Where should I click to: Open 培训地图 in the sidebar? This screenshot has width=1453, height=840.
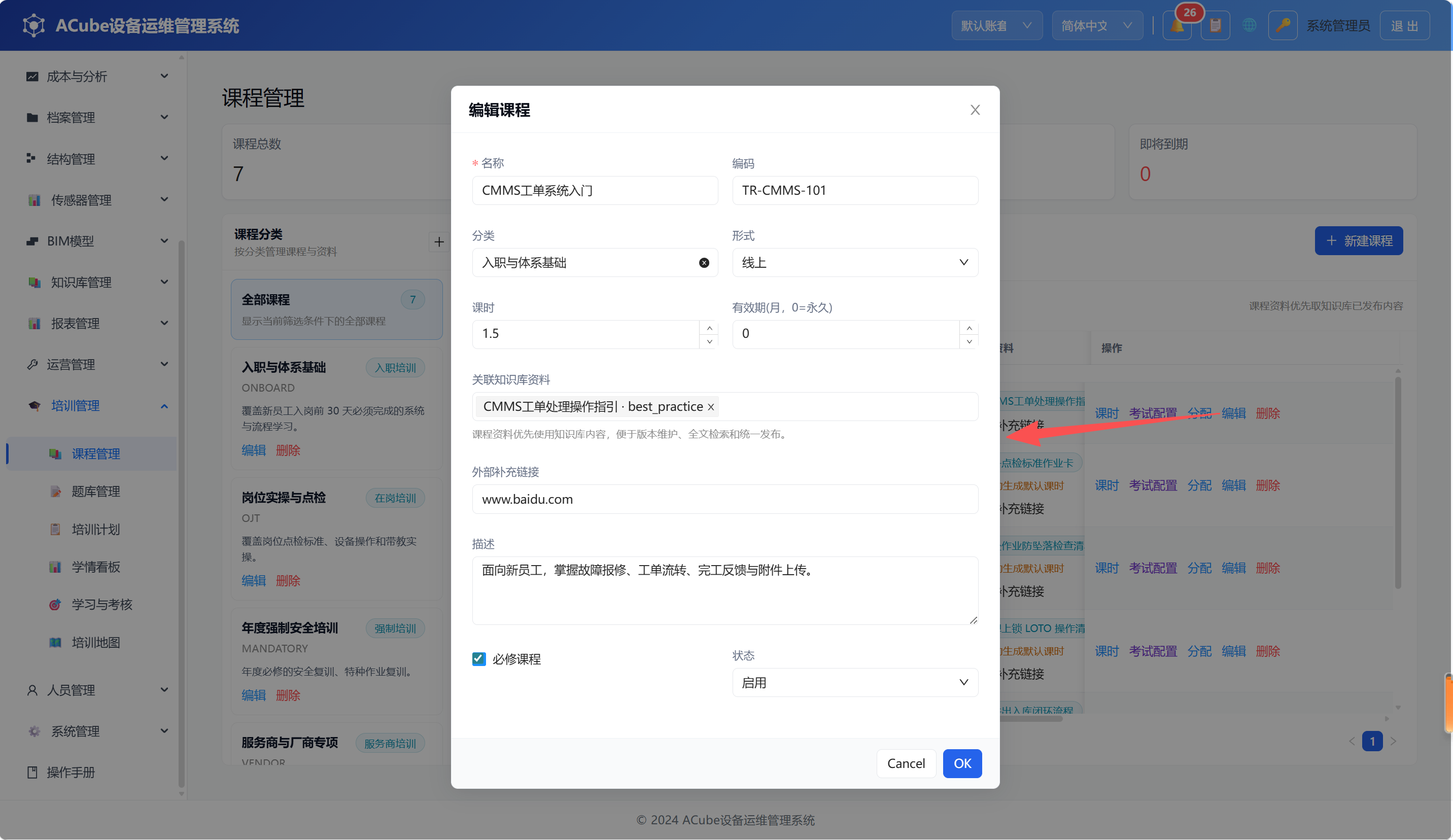click(96, 642)
